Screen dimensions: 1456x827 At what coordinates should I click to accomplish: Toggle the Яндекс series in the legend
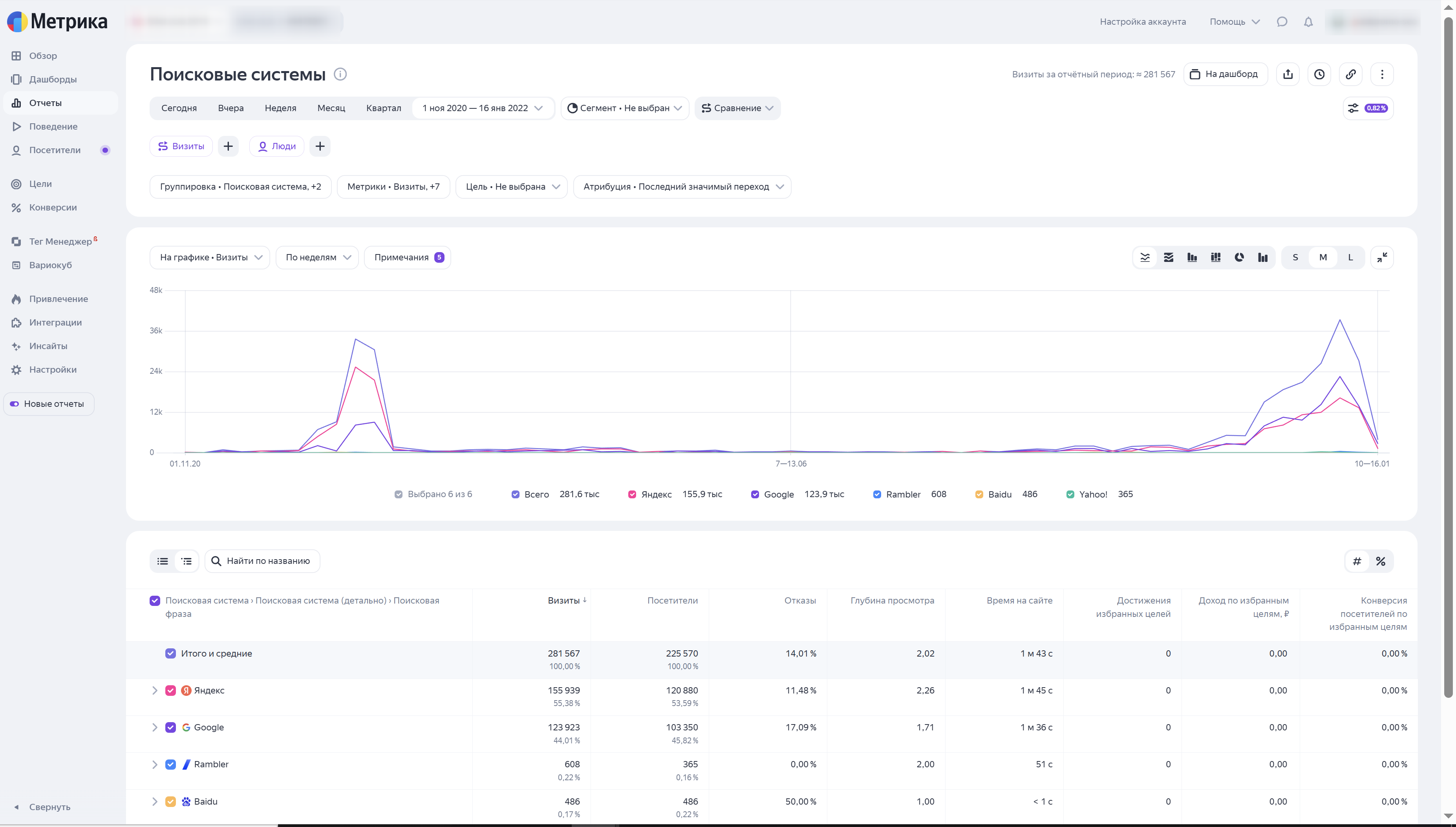coord(632,494)
